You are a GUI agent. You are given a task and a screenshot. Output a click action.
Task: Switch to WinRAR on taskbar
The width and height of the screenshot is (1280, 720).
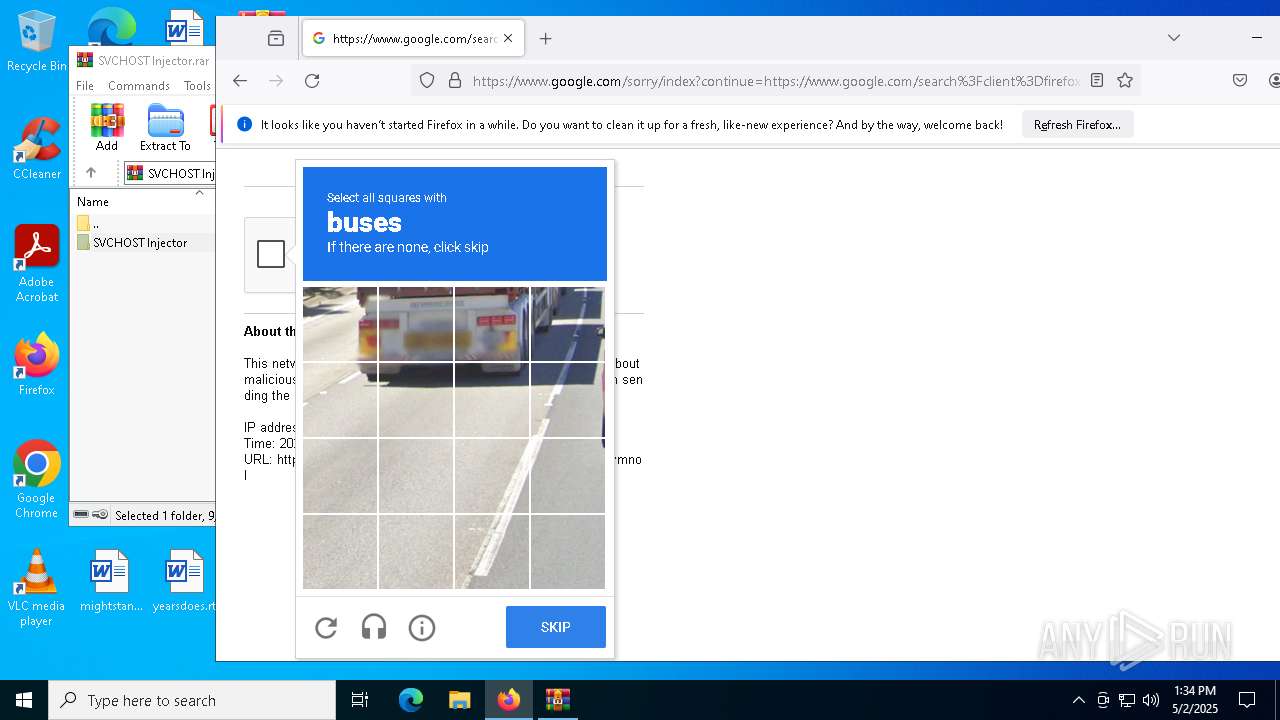pyautogui.click(x=557, y=700)
